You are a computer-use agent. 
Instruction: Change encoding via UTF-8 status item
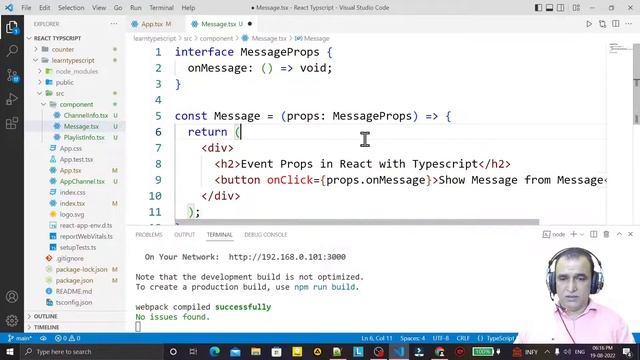(441, 338)
